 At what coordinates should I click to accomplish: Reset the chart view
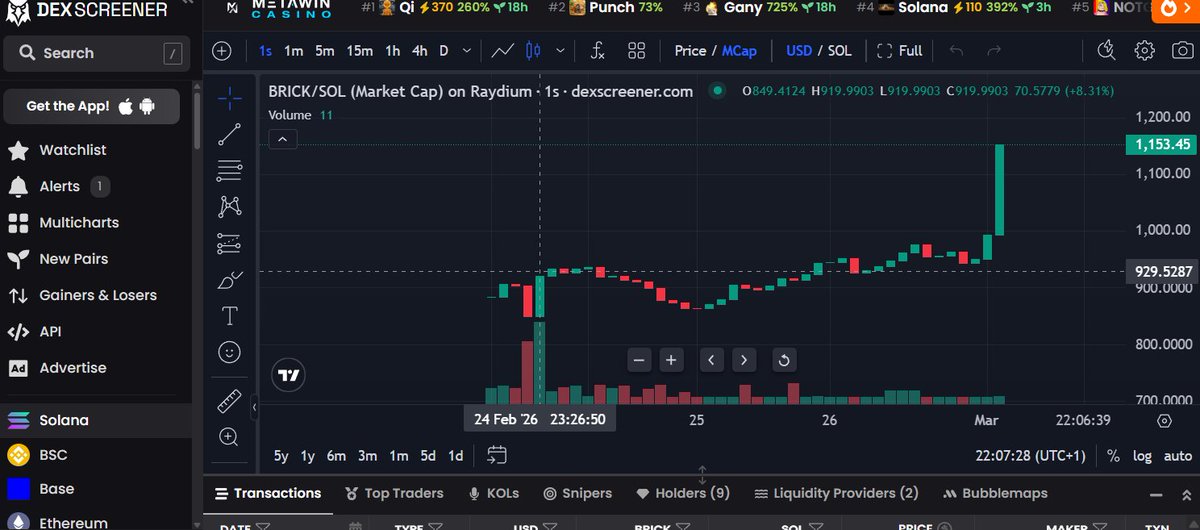[784, 360]
